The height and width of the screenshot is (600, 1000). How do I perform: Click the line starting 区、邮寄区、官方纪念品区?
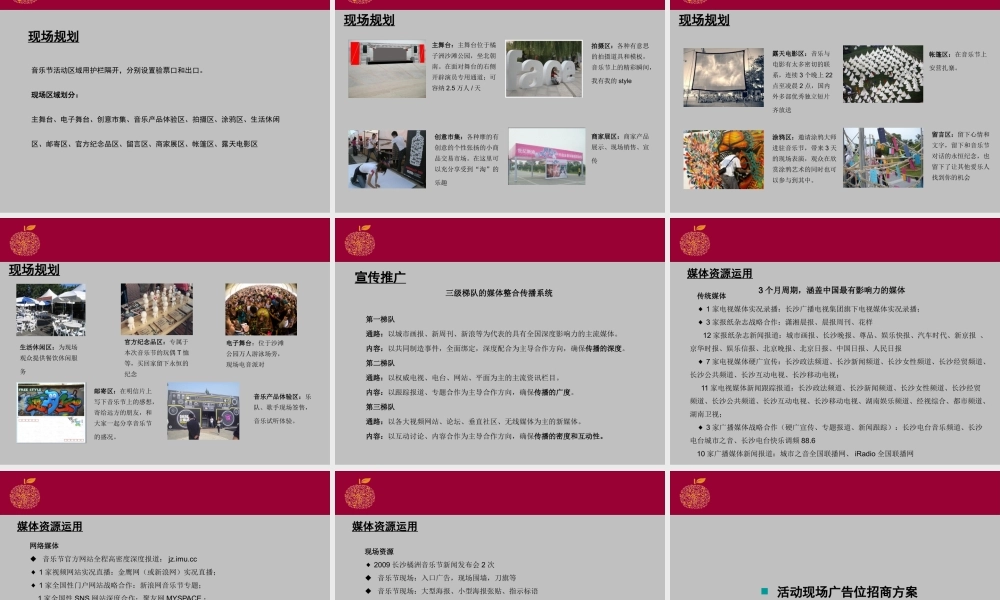tap(145, 144)
